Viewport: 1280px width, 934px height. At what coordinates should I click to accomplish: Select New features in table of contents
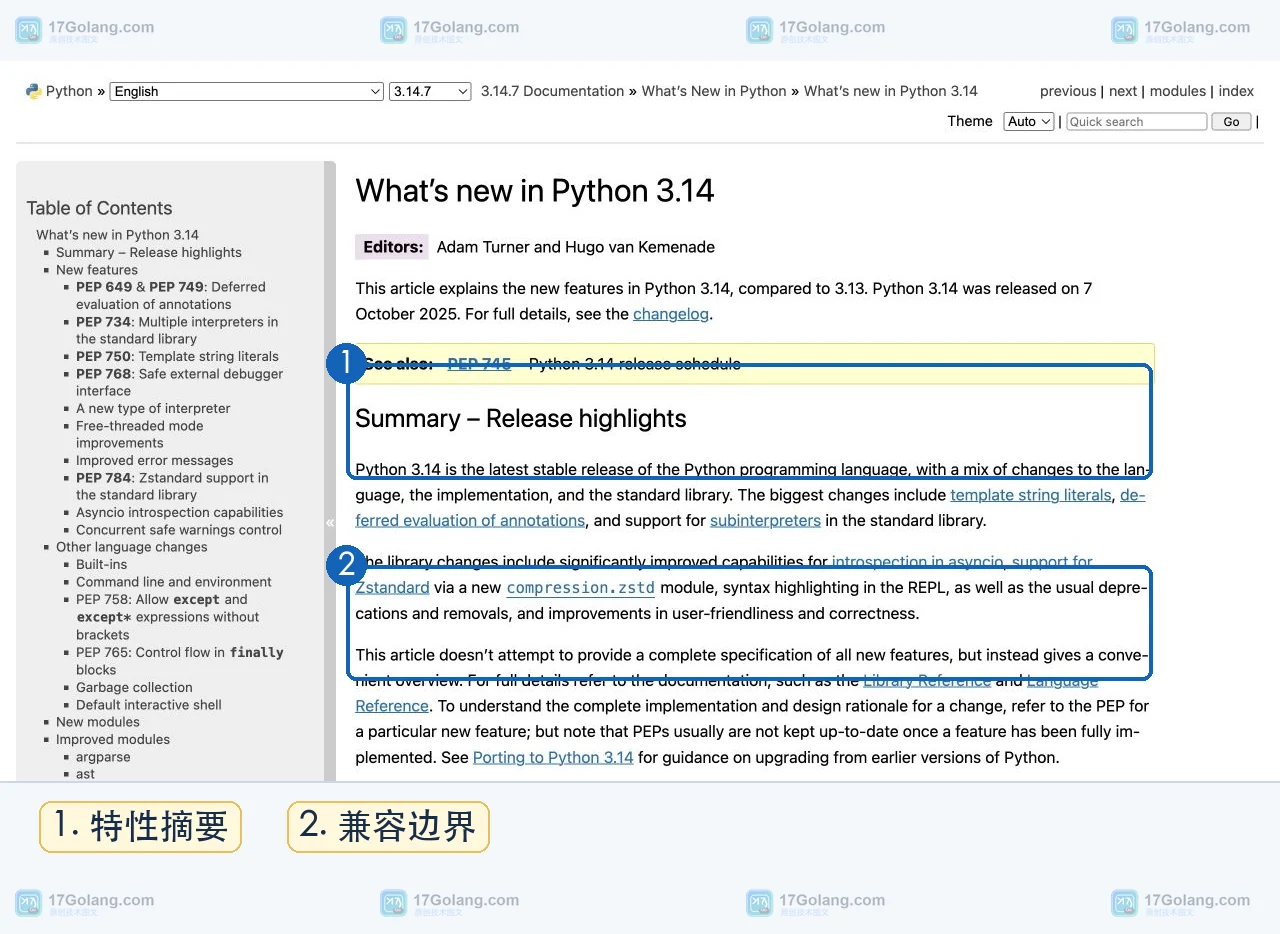pyautogui.click(x=97, y=270)
